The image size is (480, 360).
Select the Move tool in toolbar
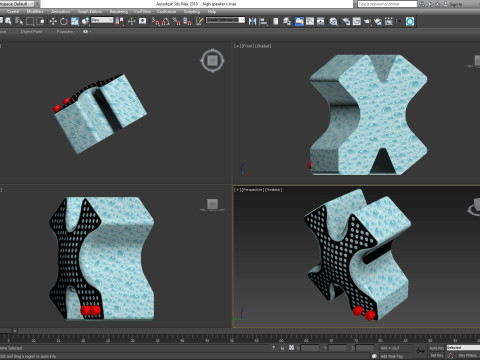coord(53,22)
